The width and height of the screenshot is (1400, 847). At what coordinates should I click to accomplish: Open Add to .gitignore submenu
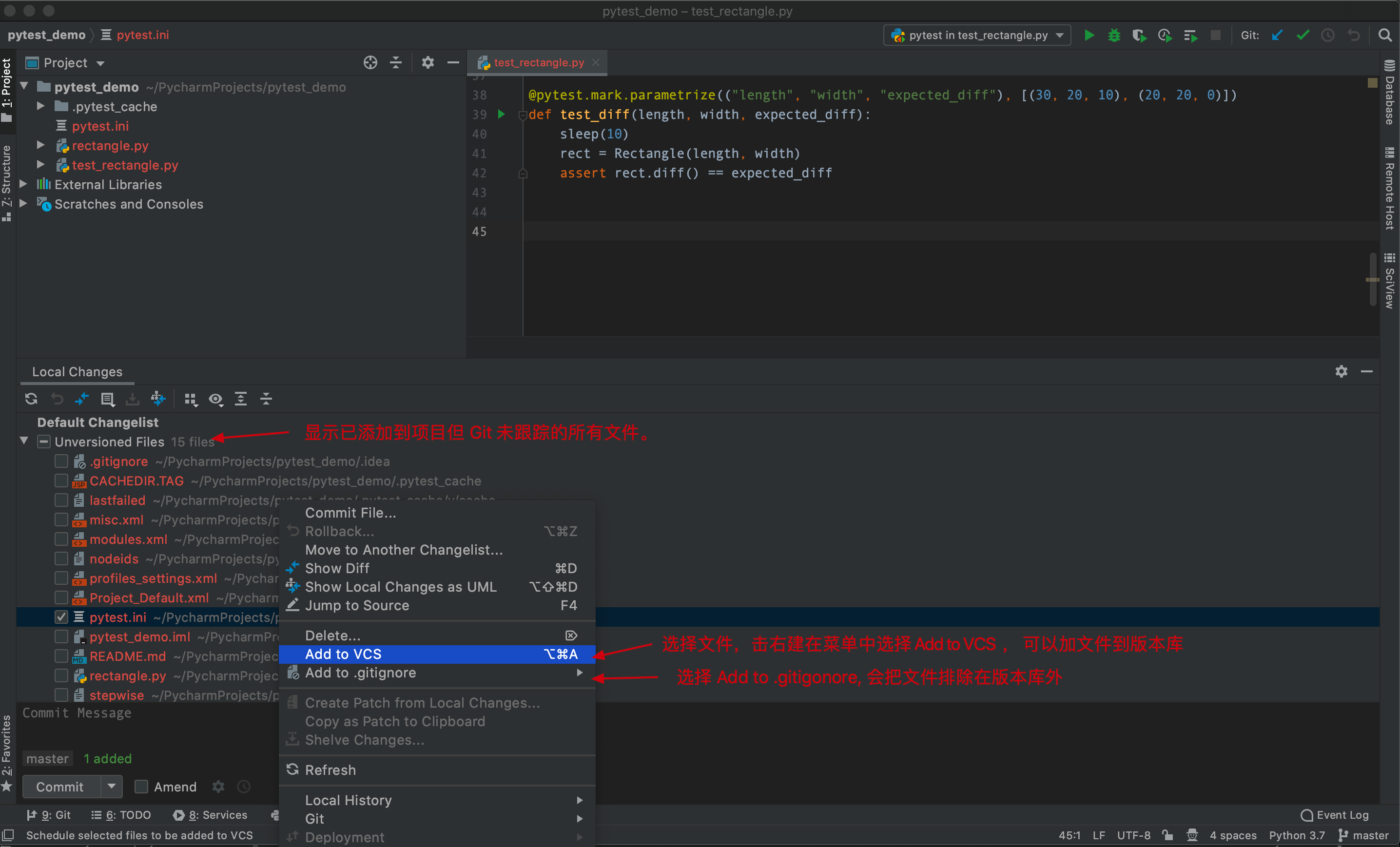(x=437, y=673)
